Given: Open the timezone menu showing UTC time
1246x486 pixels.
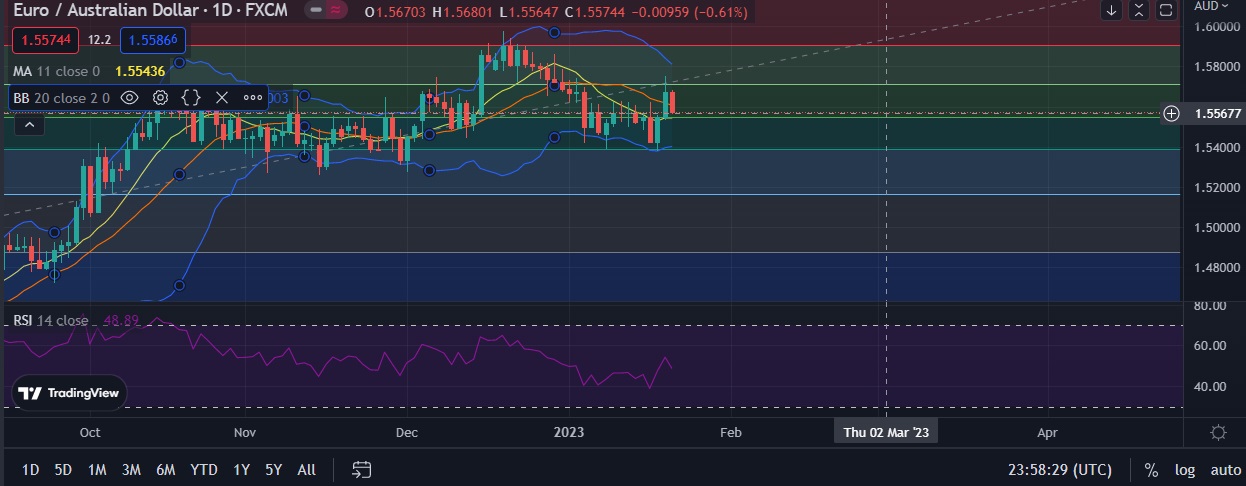Looking at the screenshot, I should 1059,470.
